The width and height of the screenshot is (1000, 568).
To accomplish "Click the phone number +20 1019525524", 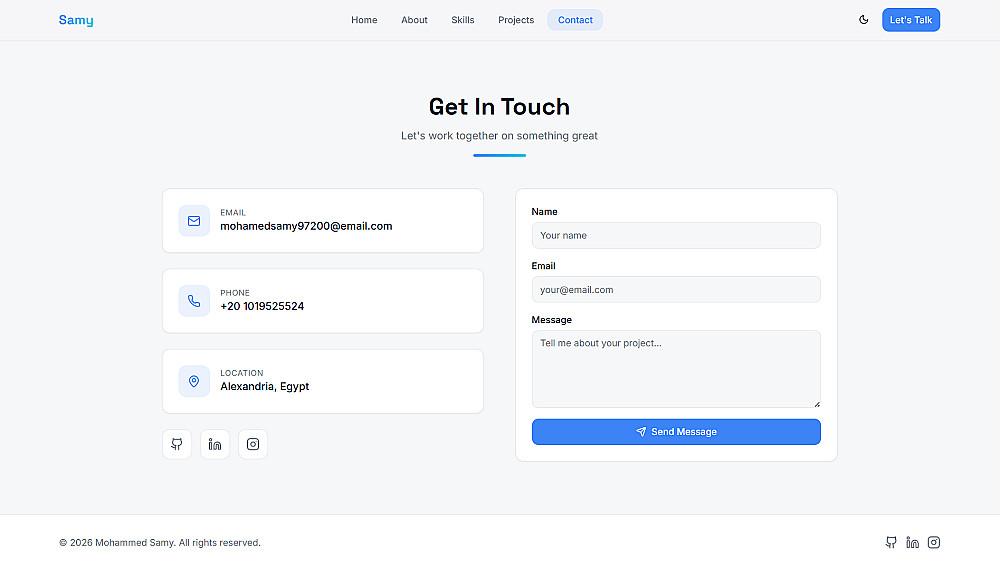I will (262, 307).
